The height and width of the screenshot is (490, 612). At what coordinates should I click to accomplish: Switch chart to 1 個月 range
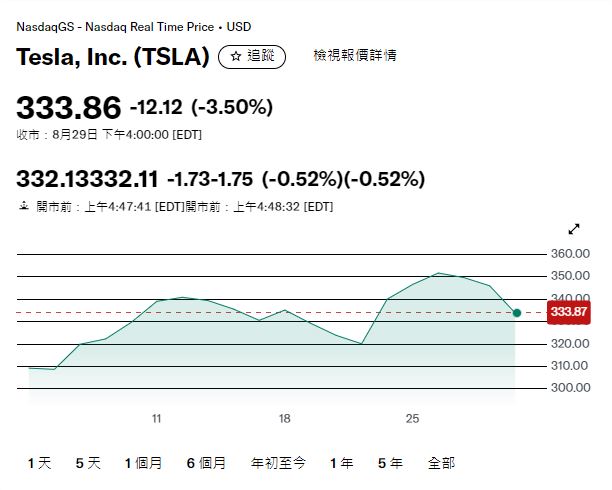click(x=143, y=463)
